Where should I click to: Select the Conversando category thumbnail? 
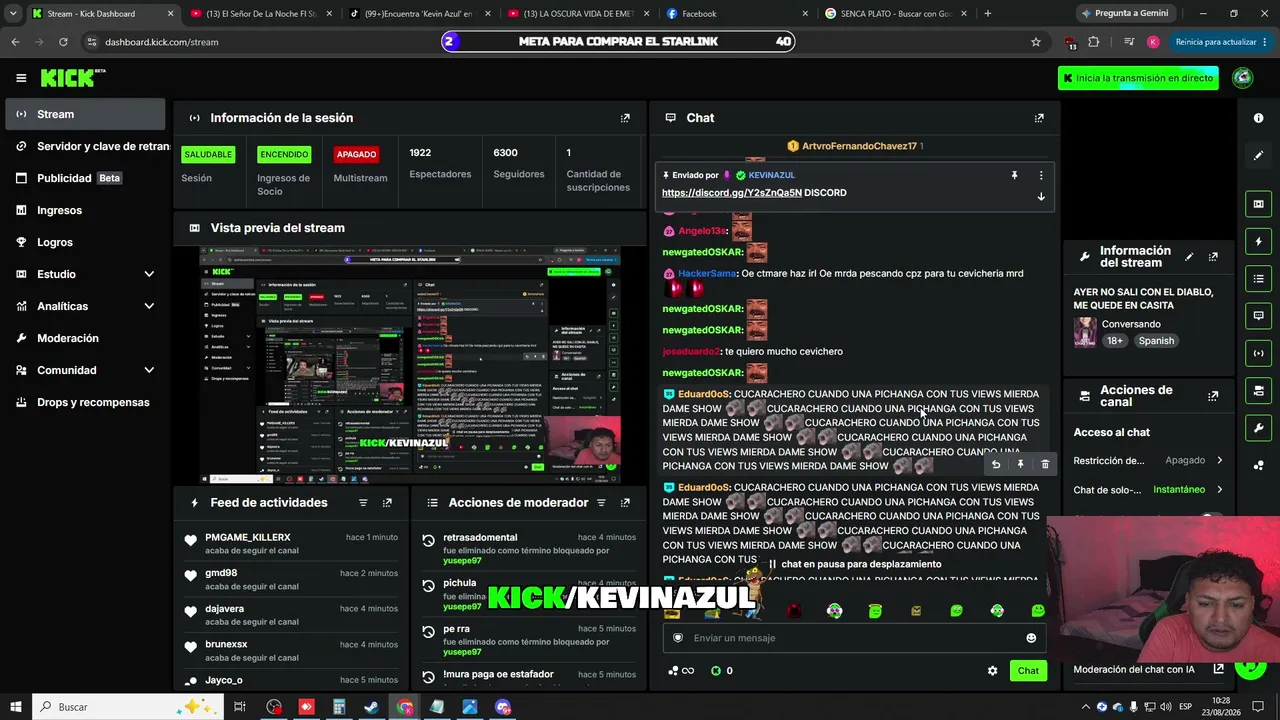pyautogui.click(x=1085, y=332)
